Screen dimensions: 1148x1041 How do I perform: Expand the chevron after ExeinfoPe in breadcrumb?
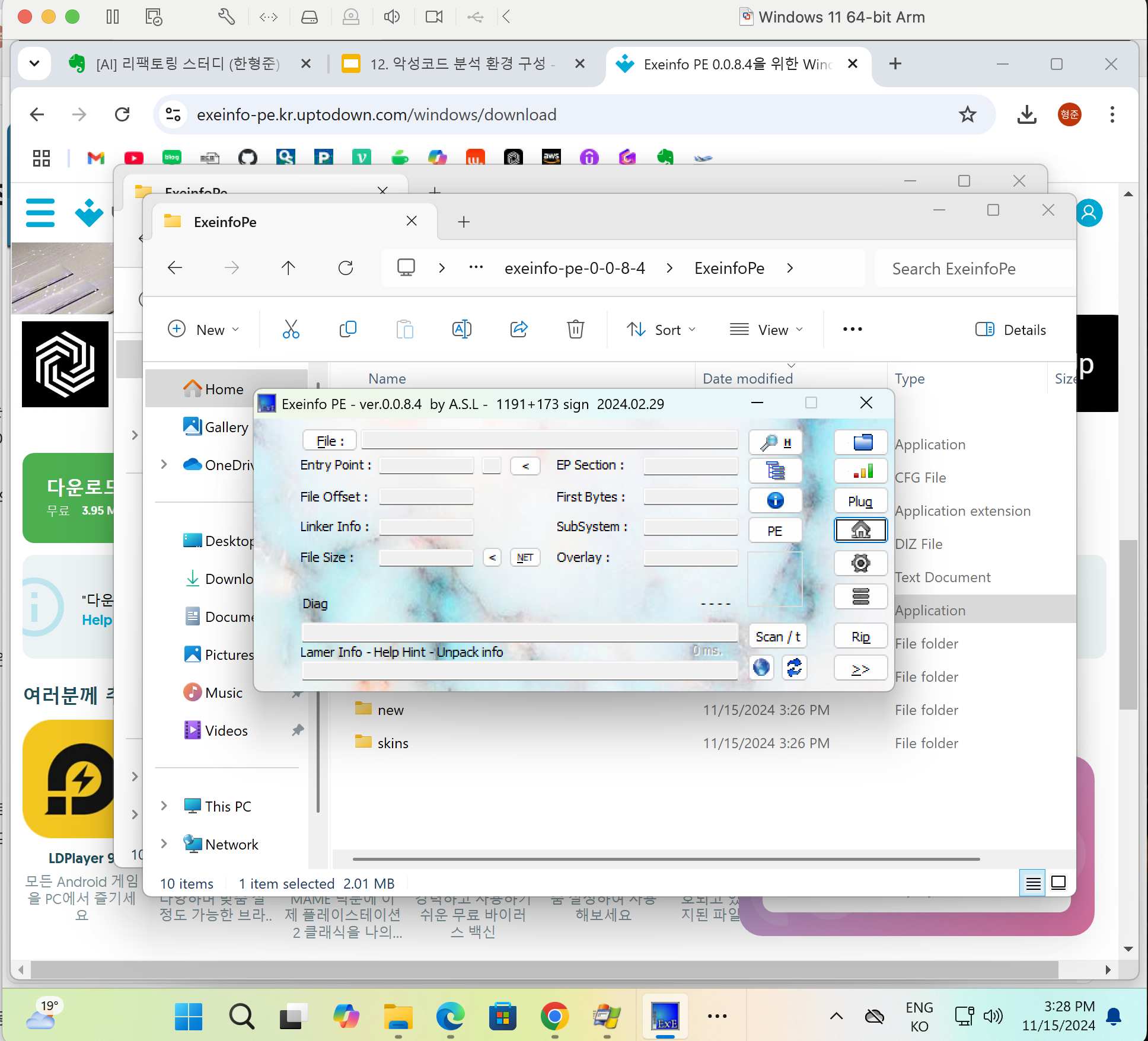tap(790, 268)
